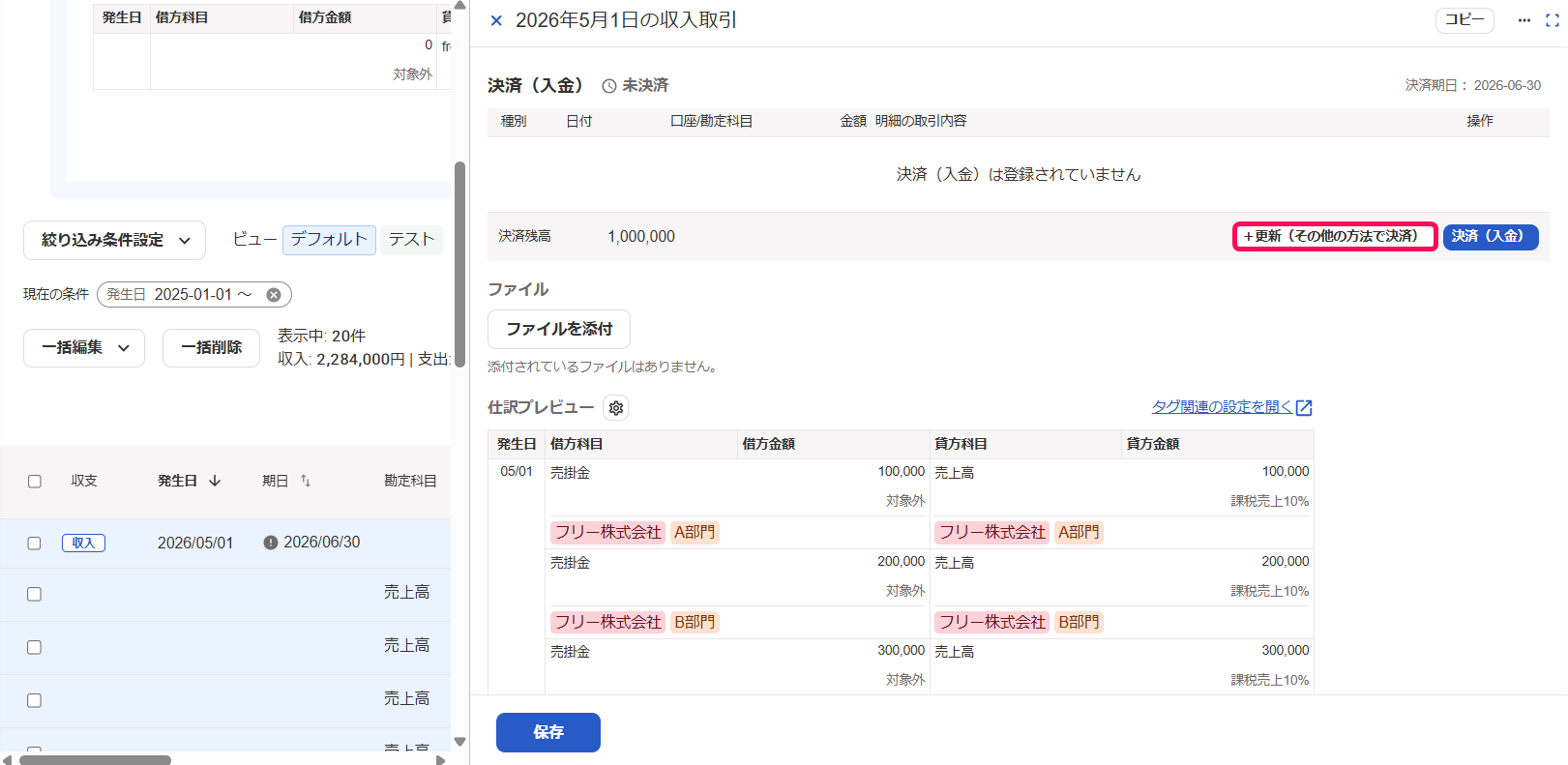Click the clock icon next to 未決済

click(609, 86)
